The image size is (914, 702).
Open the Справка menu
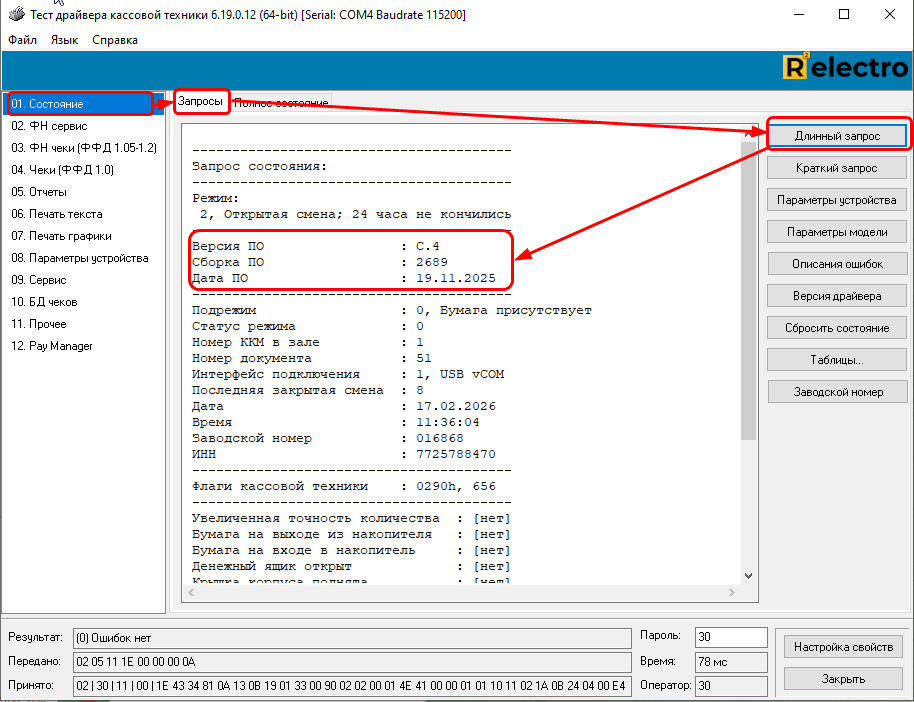click(x=115, y=40)
